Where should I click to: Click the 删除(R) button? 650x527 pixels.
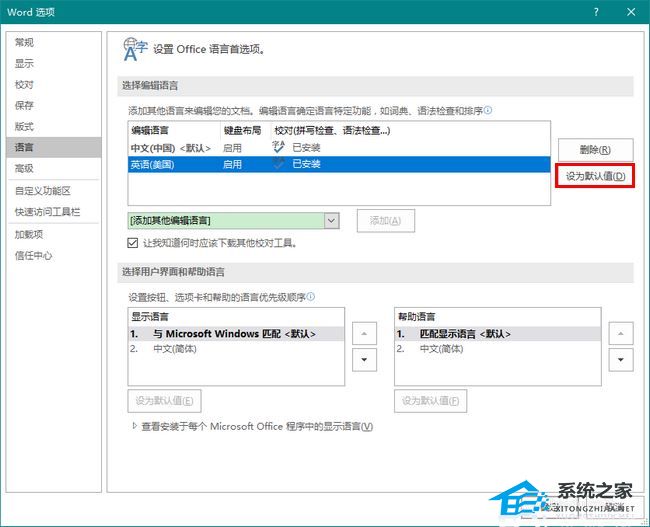pyautogui.click(x=595, y=150)
